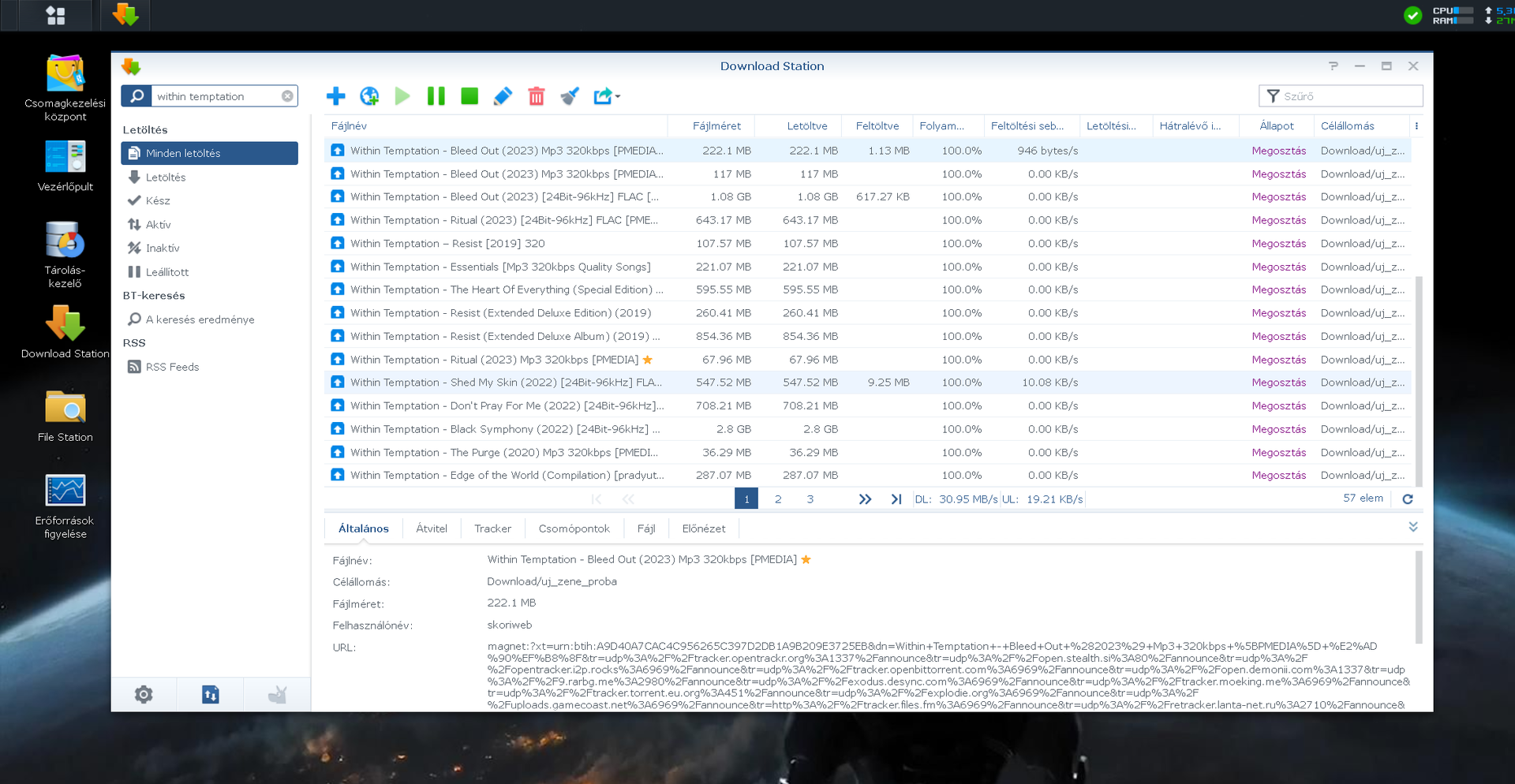Click the download list vertical scrollbar

(x=1419, y=382)
